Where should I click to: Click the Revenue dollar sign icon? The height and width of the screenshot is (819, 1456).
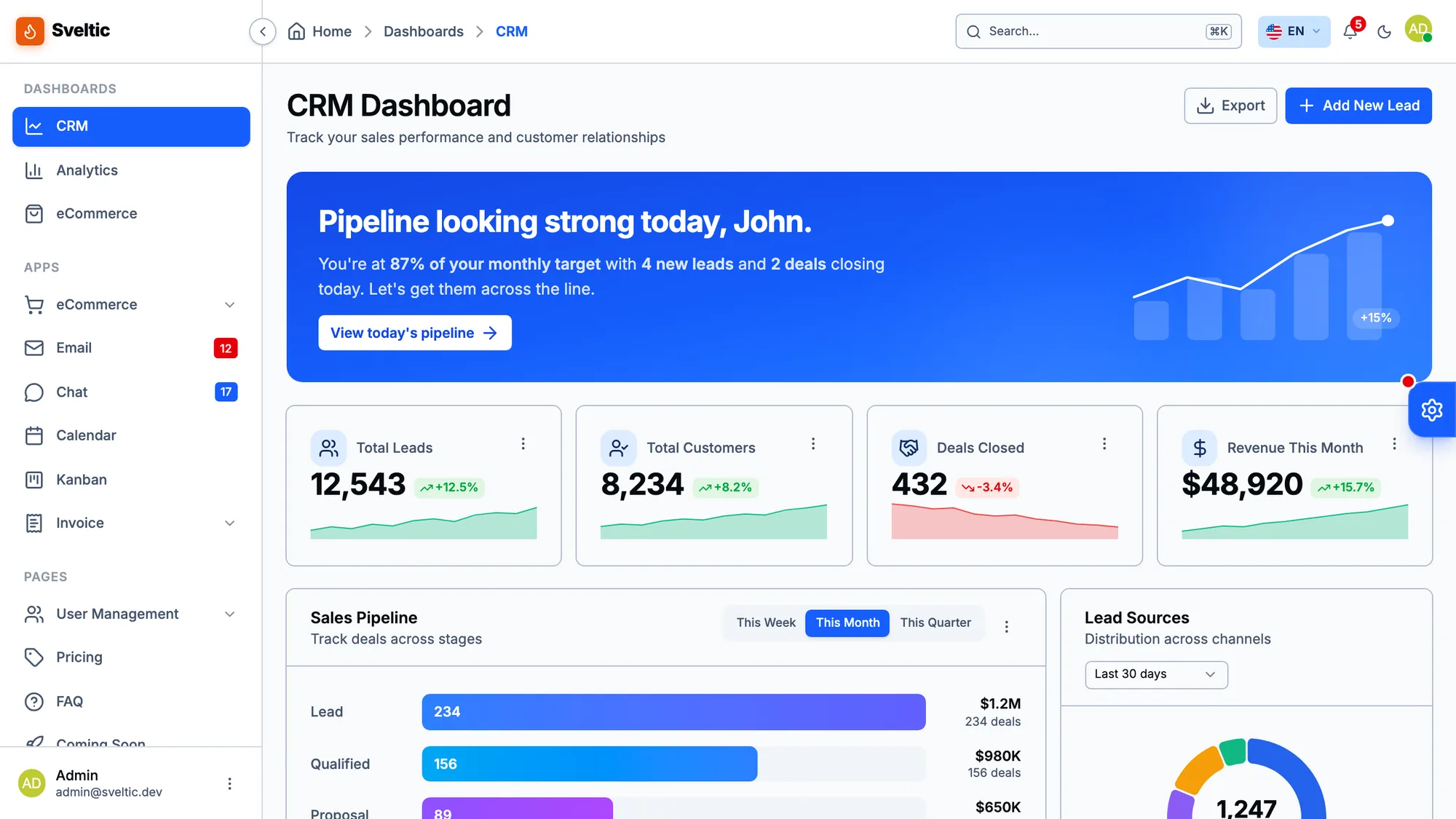pos(1199,448)
